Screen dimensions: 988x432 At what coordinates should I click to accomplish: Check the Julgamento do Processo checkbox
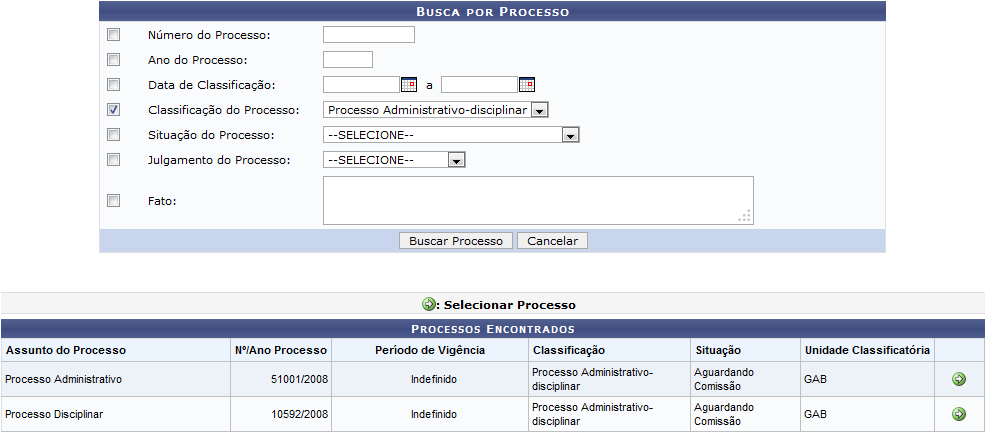point(113,160)
